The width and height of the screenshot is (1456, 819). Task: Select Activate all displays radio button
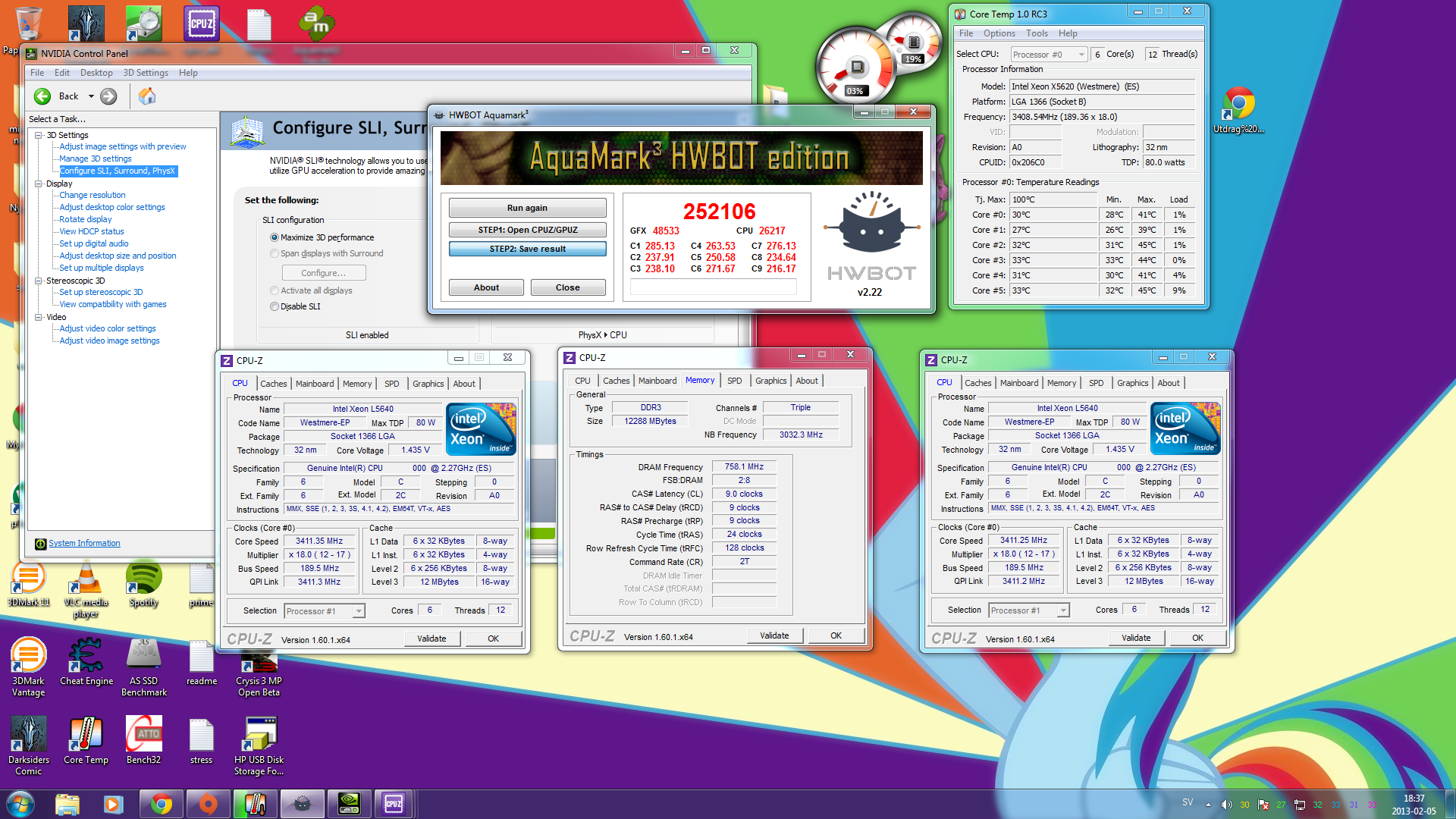tap(275, 290)
